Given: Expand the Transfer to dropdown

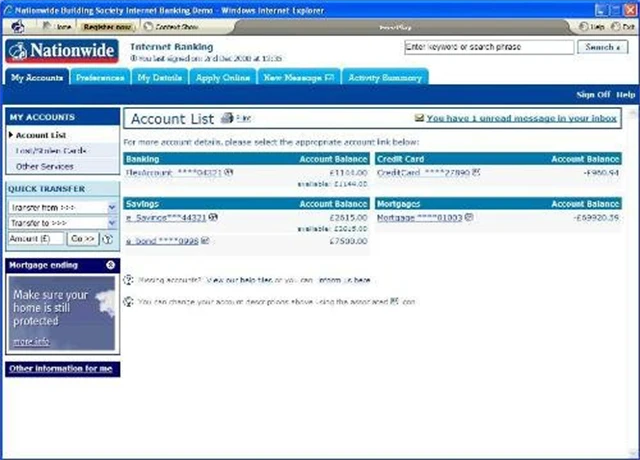Looking at the screenshot, I should click(x=62, y=223).
